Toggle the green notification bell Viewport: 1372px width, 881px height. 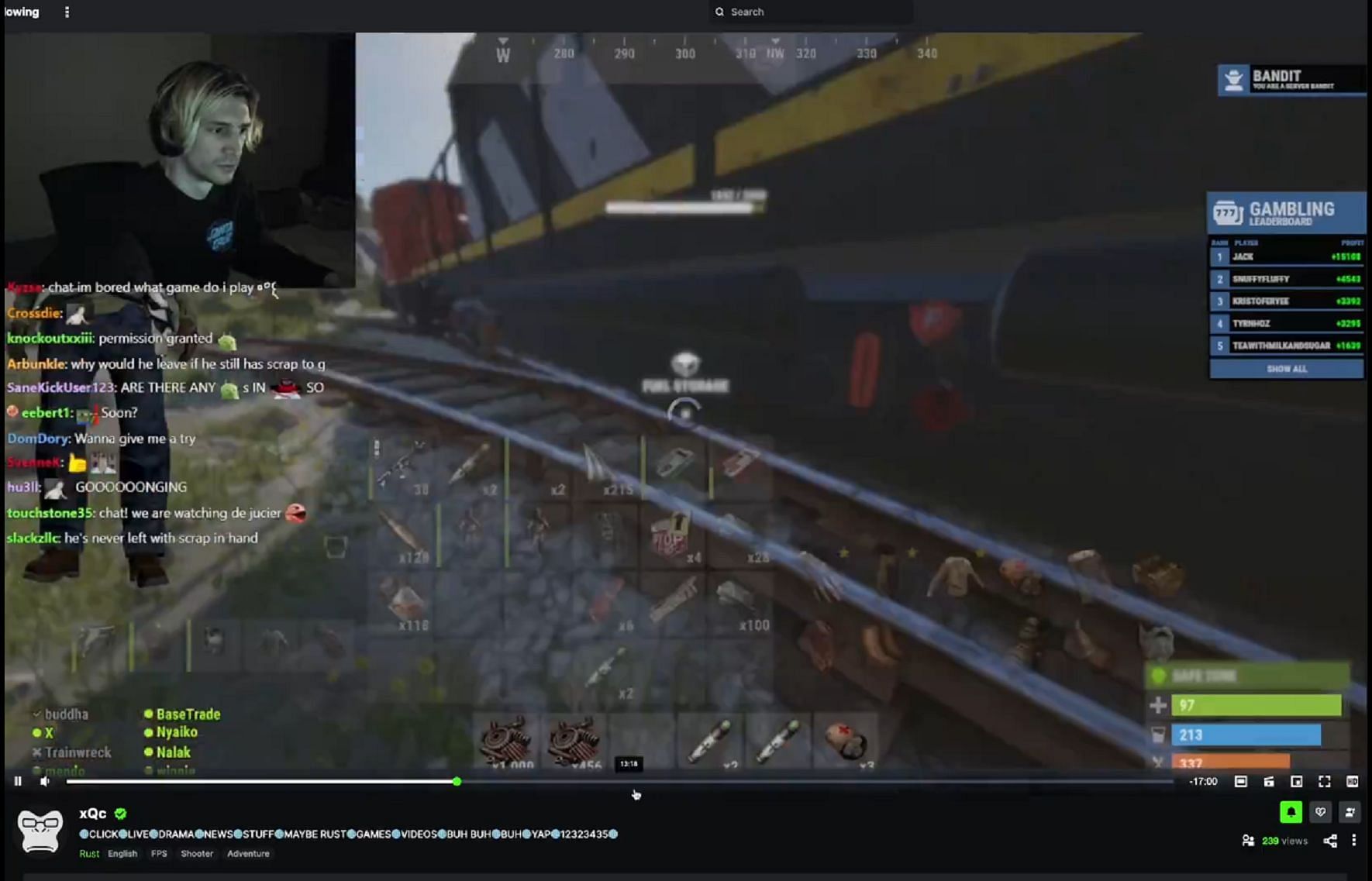point(1291,812)
